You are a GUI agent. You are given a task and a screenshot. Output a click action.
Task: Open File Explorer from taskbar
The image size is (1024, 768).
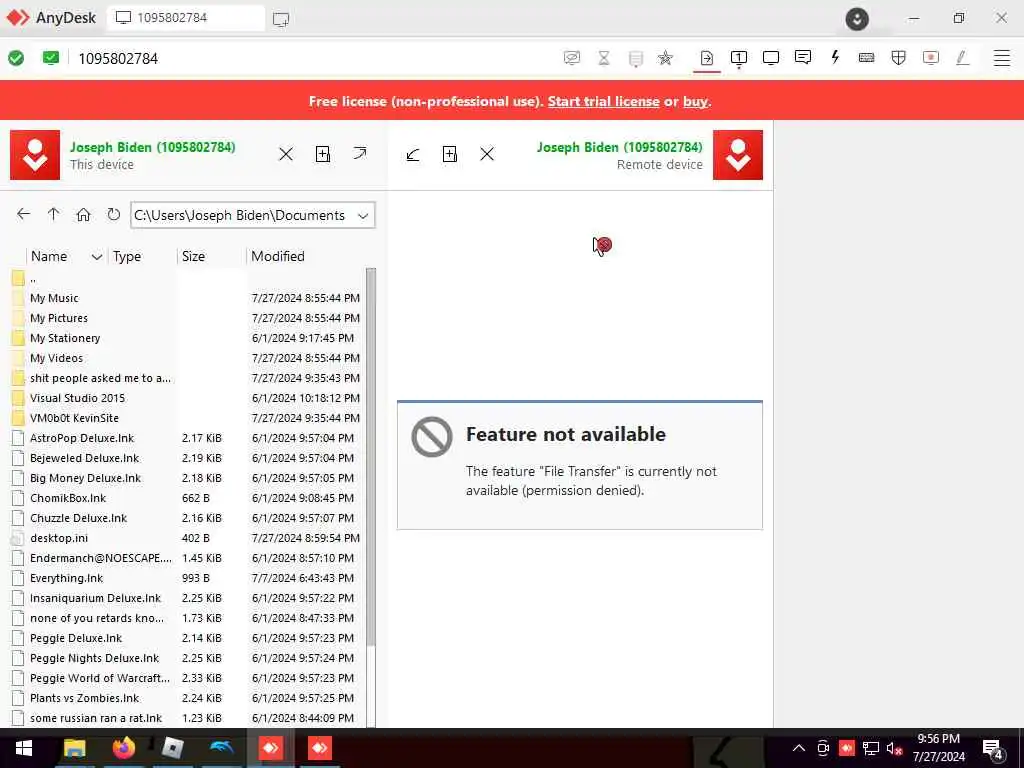point(74,748)
